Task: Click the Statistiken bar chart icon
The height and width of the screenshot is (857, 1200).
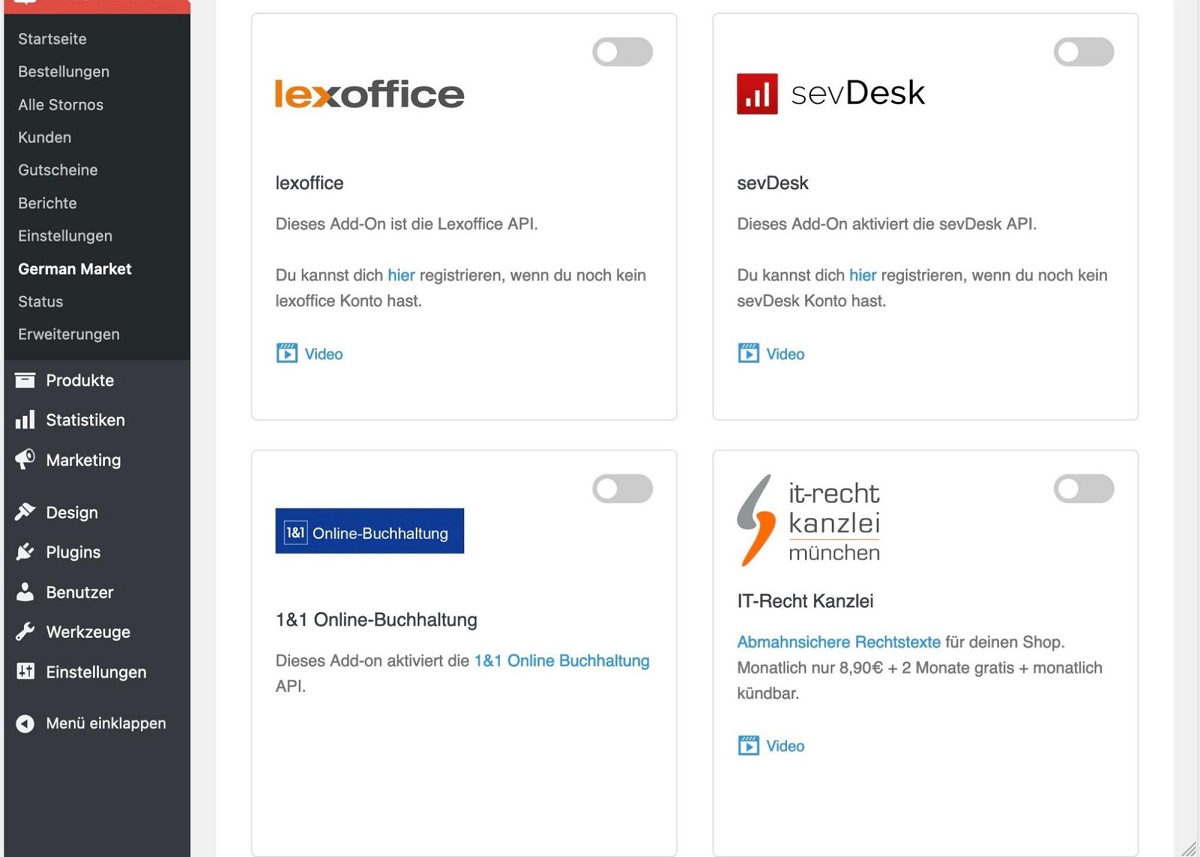Action: (x=25, y=420)
